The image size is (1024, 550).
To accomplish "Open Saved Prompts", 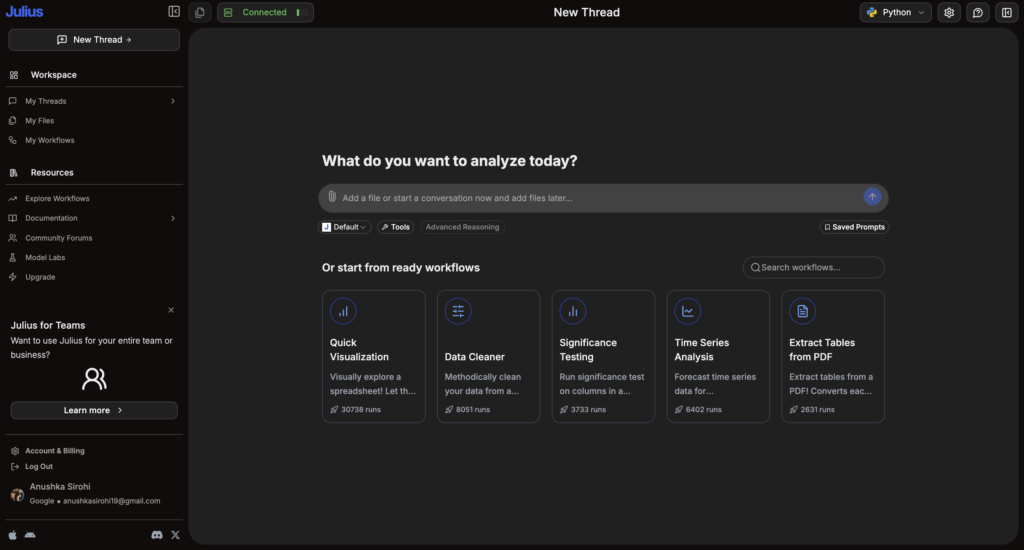I will (854, 227).
